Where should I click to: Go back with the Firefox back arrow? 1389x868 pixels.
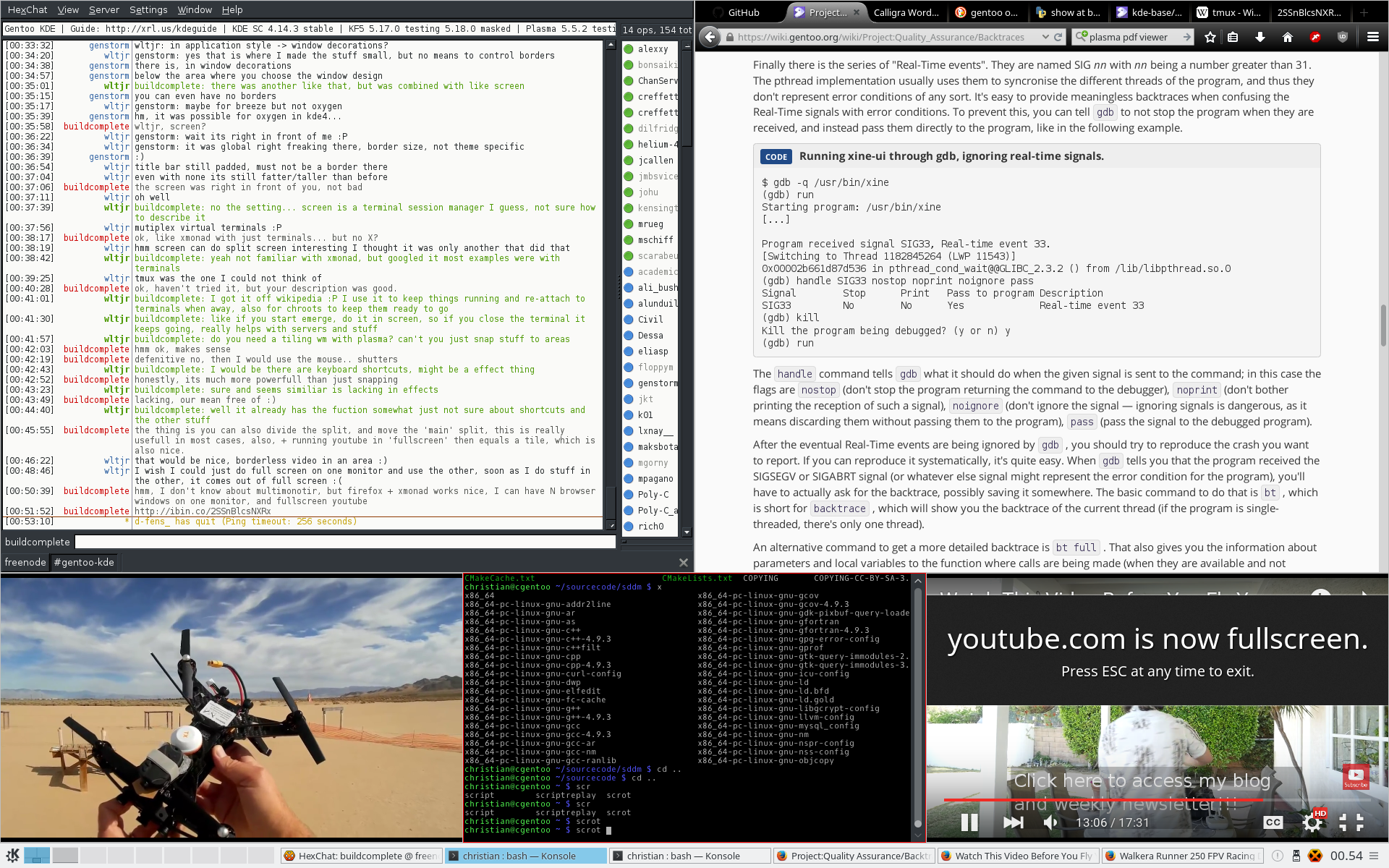click(710, 37)
